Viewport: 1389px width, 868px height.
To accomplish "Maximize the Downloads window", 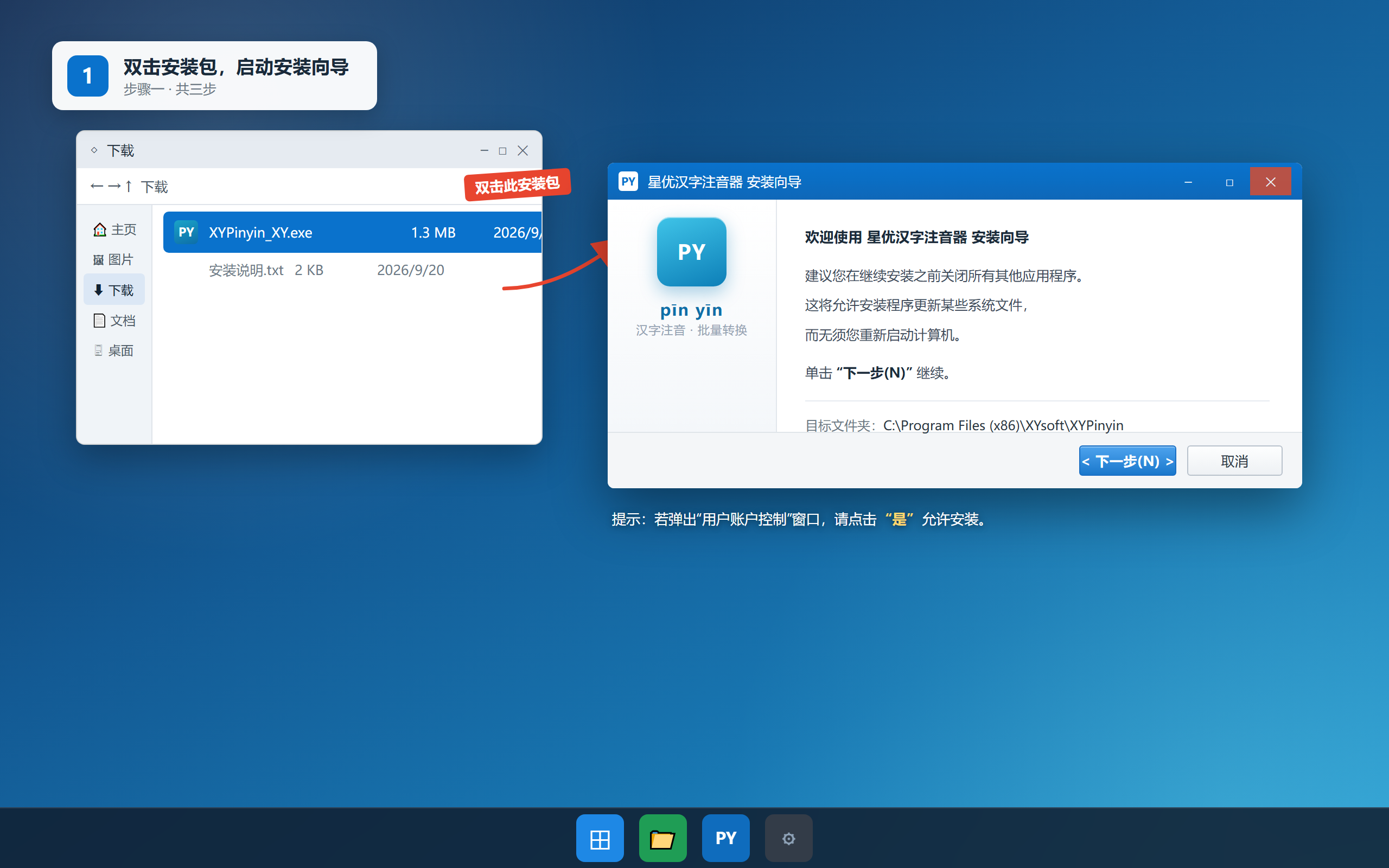I will pyautogui.click(x=503, y=150).
